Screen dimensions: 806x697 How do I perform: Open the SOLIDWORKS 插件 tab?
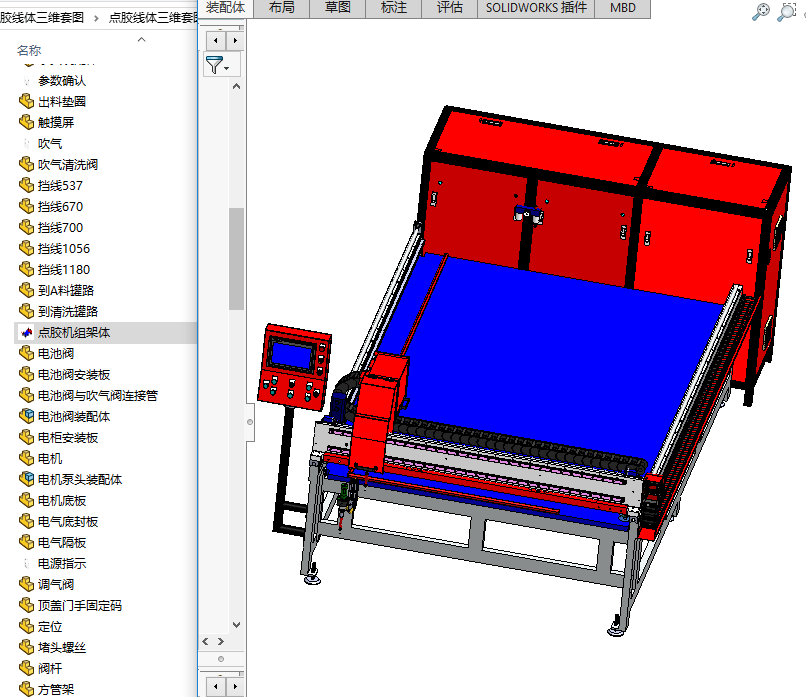pos(536,8)
